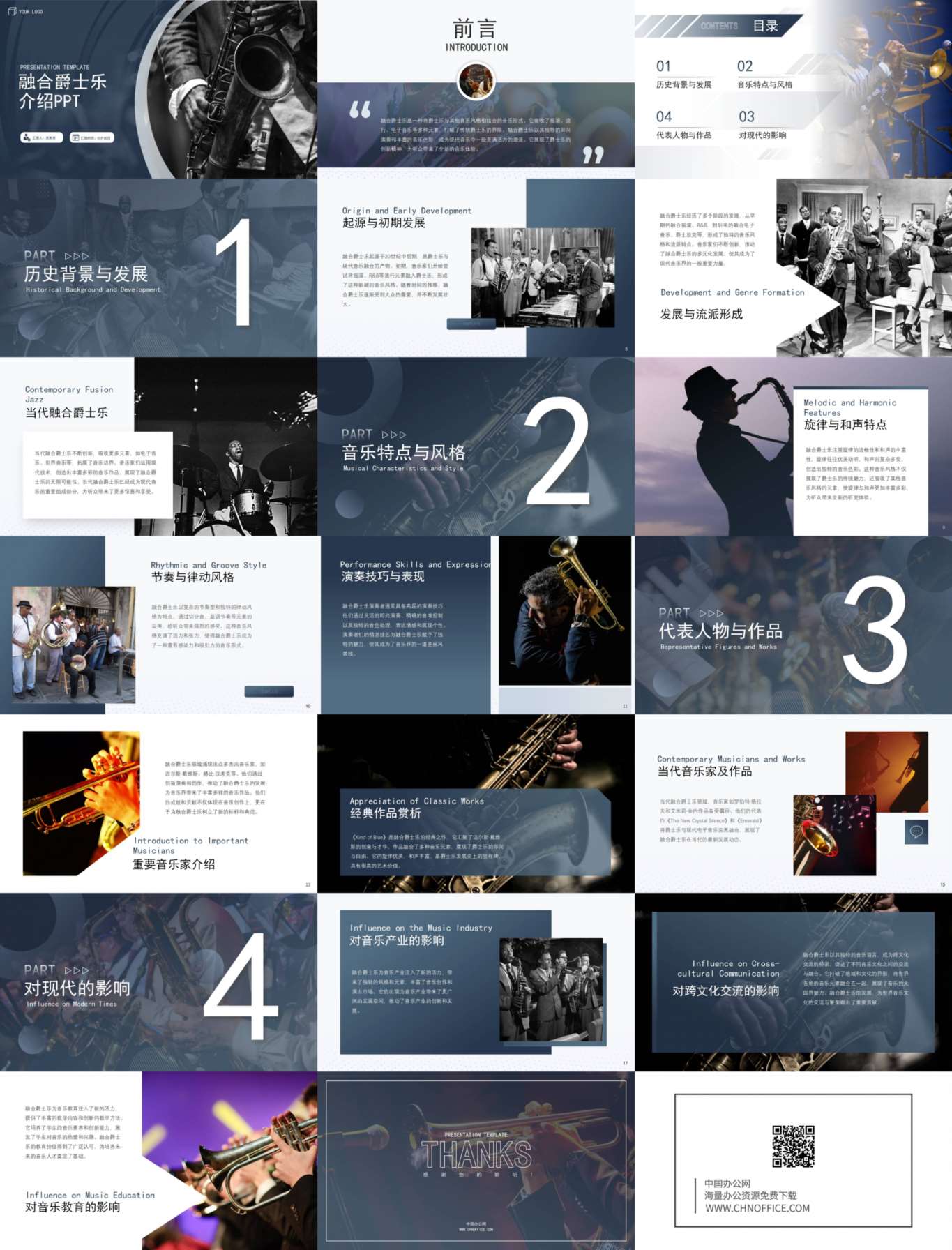Click the large number 3 on section slide
Image resolution: width=952 pixels, height=1250 pixels.
pos(874,630)
